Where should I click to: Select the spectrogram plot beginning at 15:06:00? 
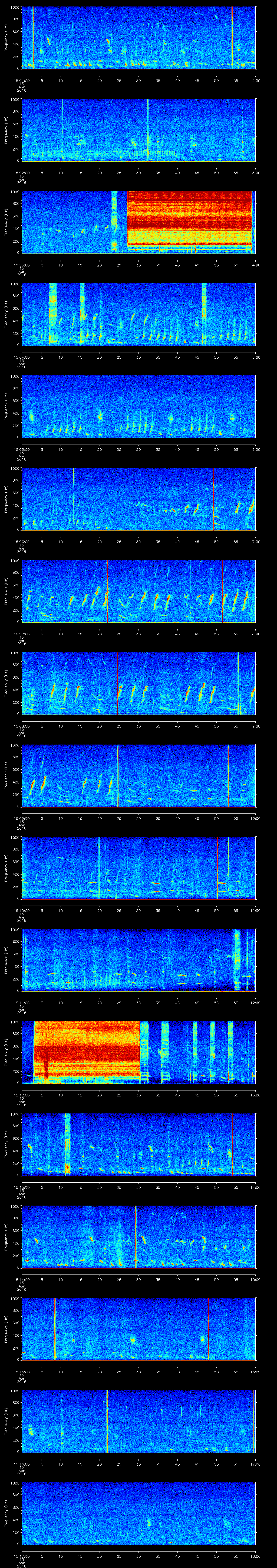tap(138, 499)
